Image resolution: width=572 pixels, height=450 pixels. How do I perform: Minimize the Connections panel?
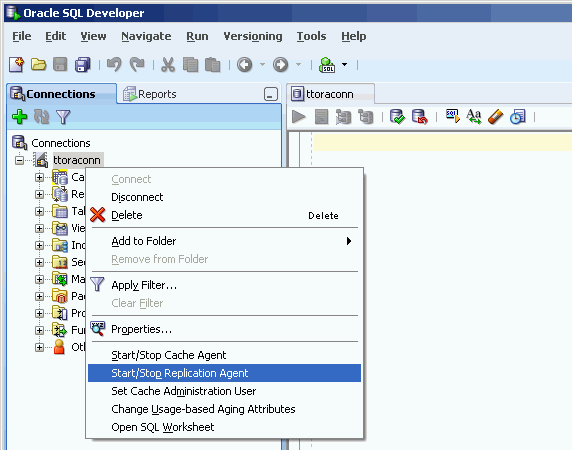click(x=271, y=94)
